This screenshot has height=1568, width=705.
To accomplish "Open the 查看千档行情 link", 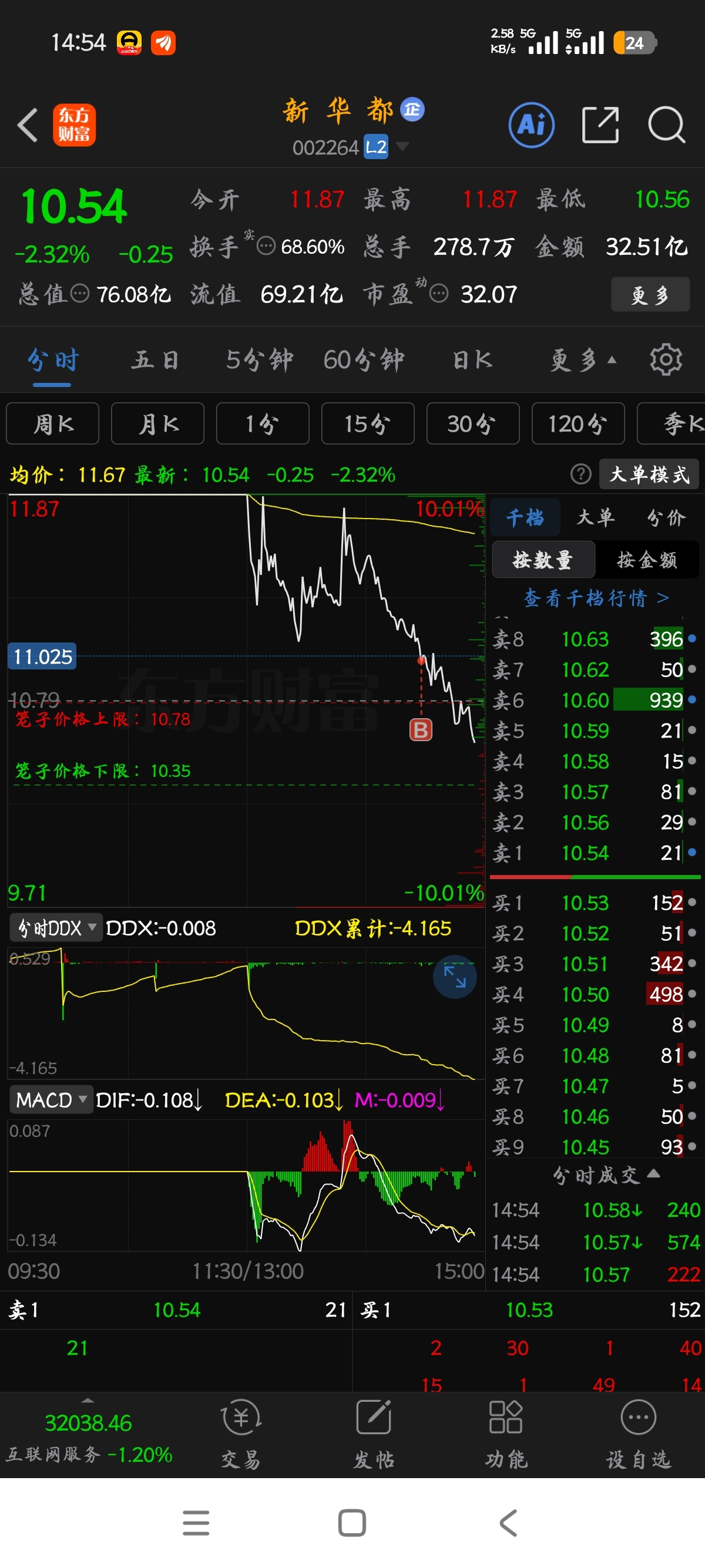I will pos(596,598).
